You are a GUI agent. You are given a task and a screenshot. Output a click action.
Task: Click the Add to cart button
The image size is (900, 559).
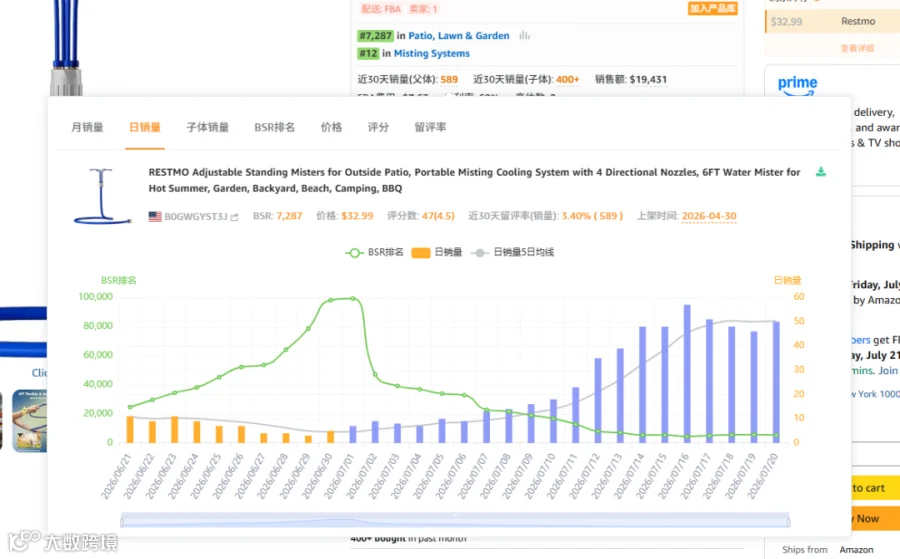coord(875,488)
